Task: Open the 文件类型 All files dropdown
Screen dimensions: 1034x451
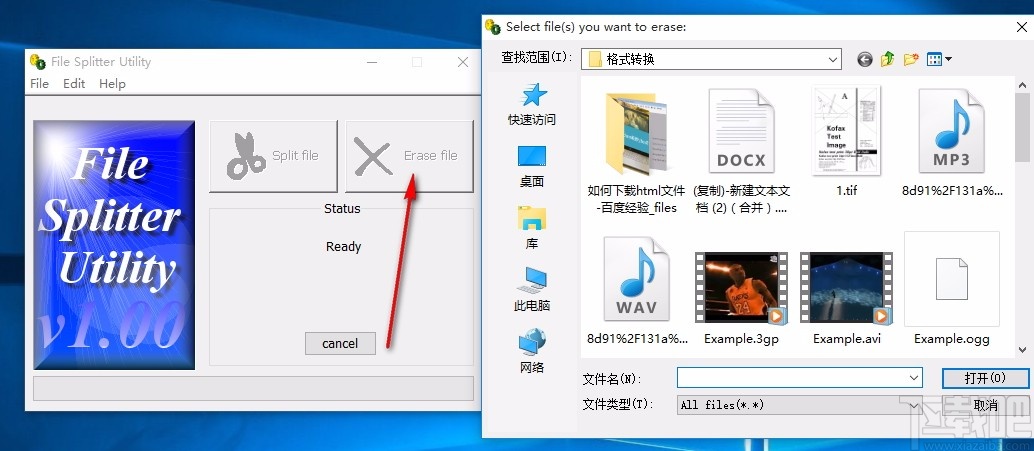Action: pyautogui.click(x=799, y=405)
